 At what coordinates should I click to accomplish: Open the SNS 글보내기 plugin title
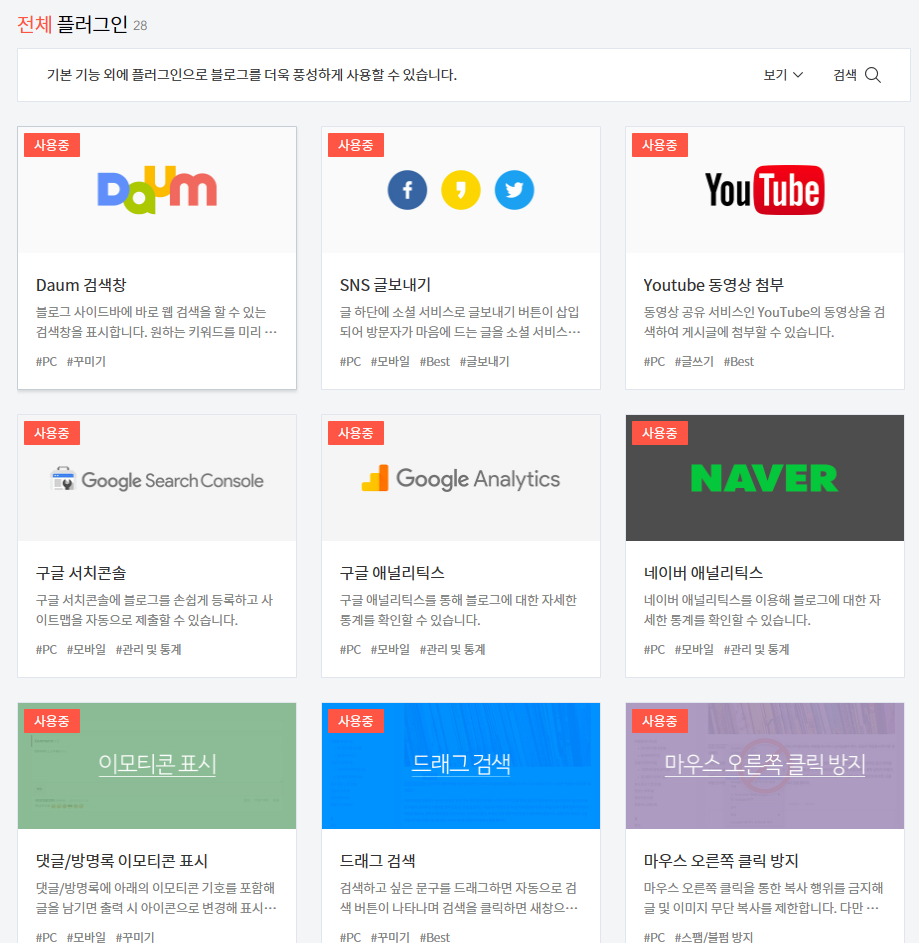tap(385, 285)
